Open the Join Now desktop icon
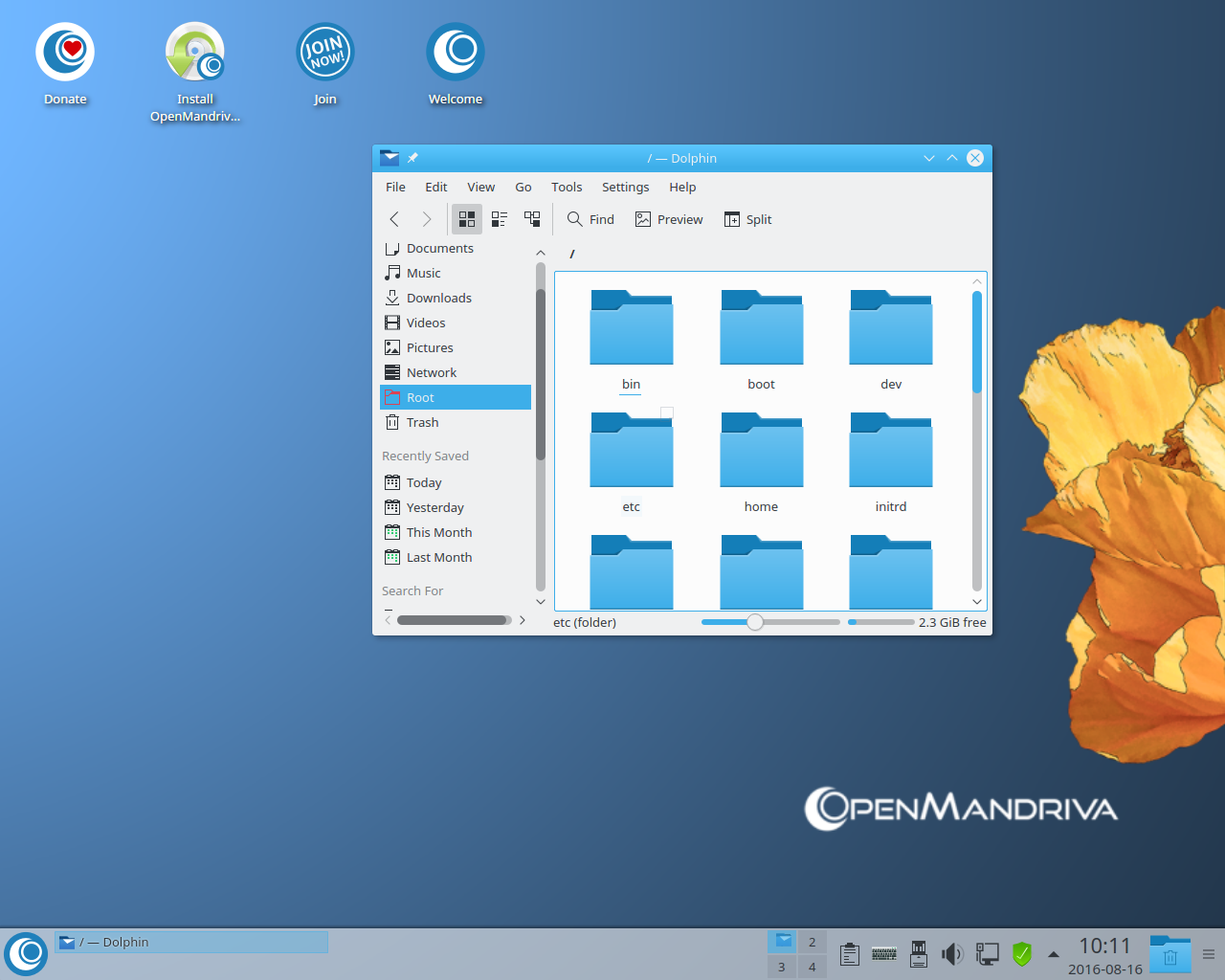Image resolution: width=1225 pixels, height=980 pixels. click(x=325, y=64)
